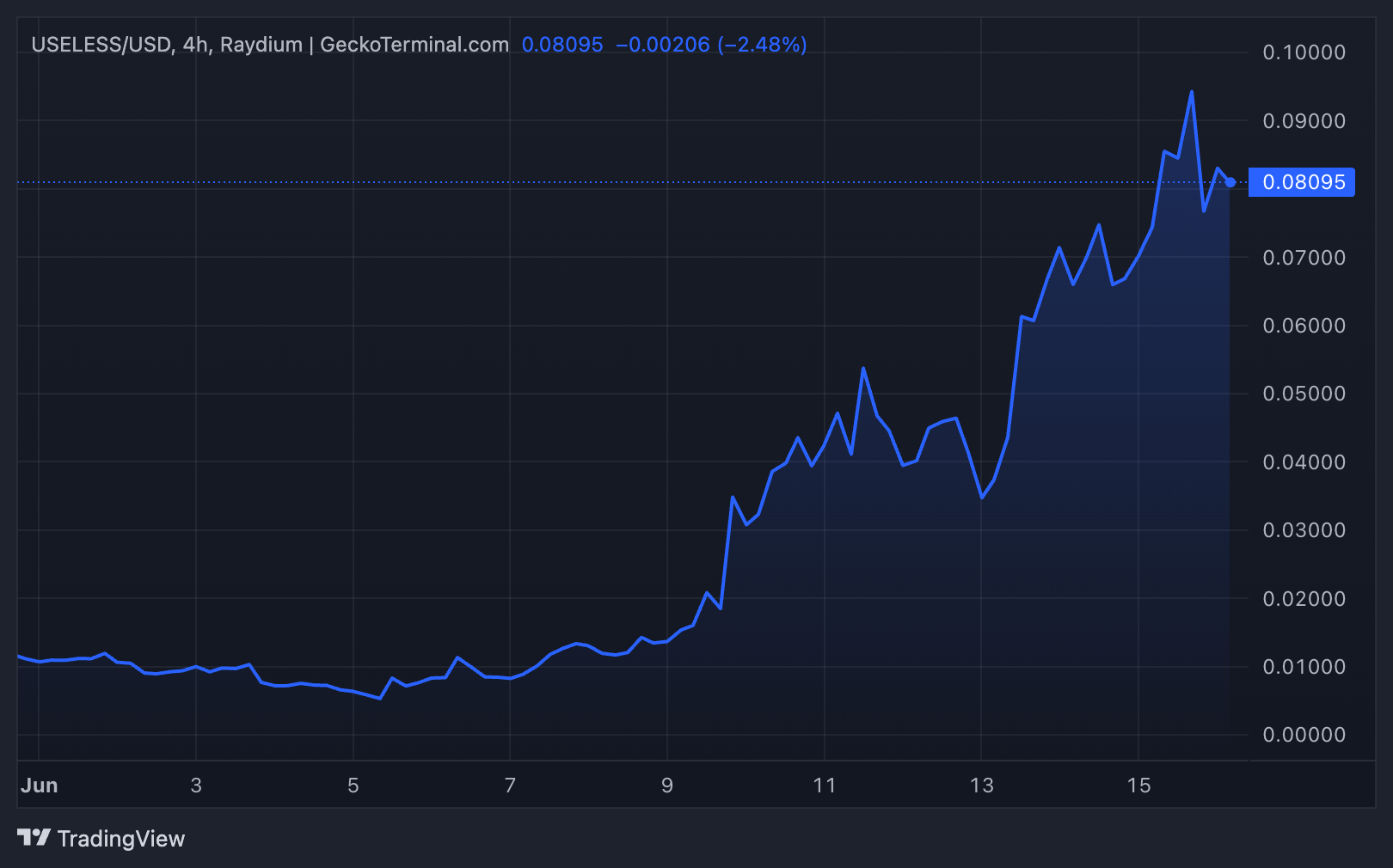Select the 13 date label
The width and height of the screenshot is (1393, 868).
[982, 785]
